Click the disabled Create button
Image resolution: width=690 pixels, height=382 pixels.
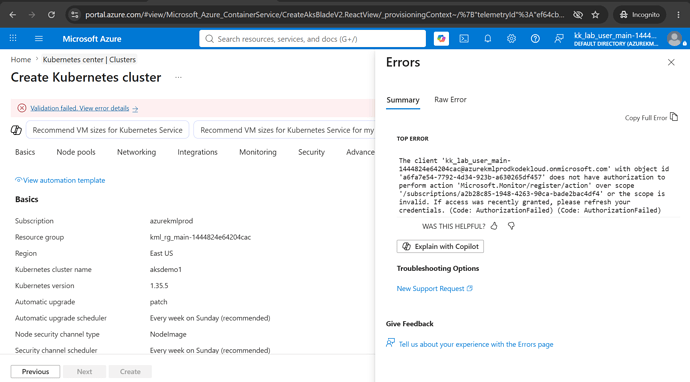pos(130,371)
